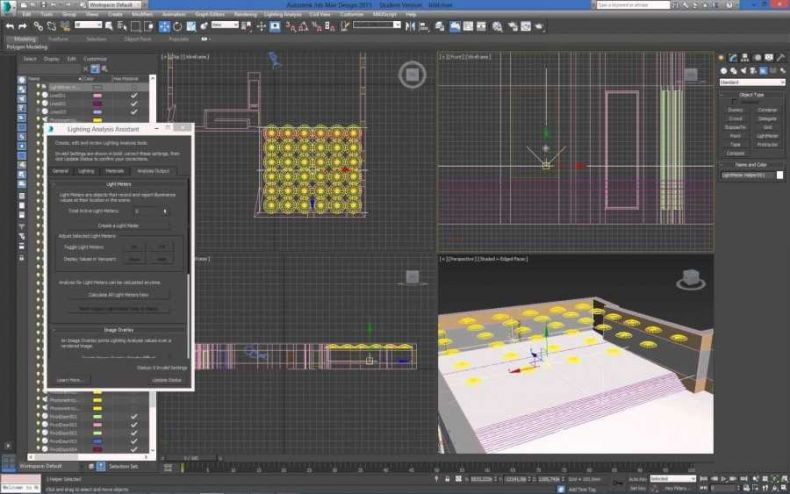This screenshot has height=494, width=790.
Task: Click the Undo arrow in main toolbar
Action: (x=10, y=26)
